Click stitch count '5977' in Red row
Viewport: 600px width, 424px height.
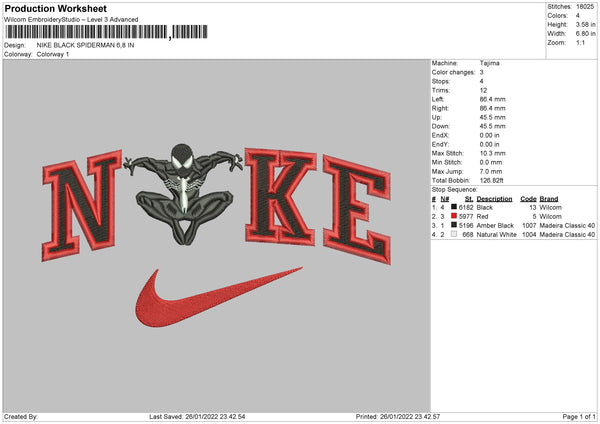coord(466,217)
